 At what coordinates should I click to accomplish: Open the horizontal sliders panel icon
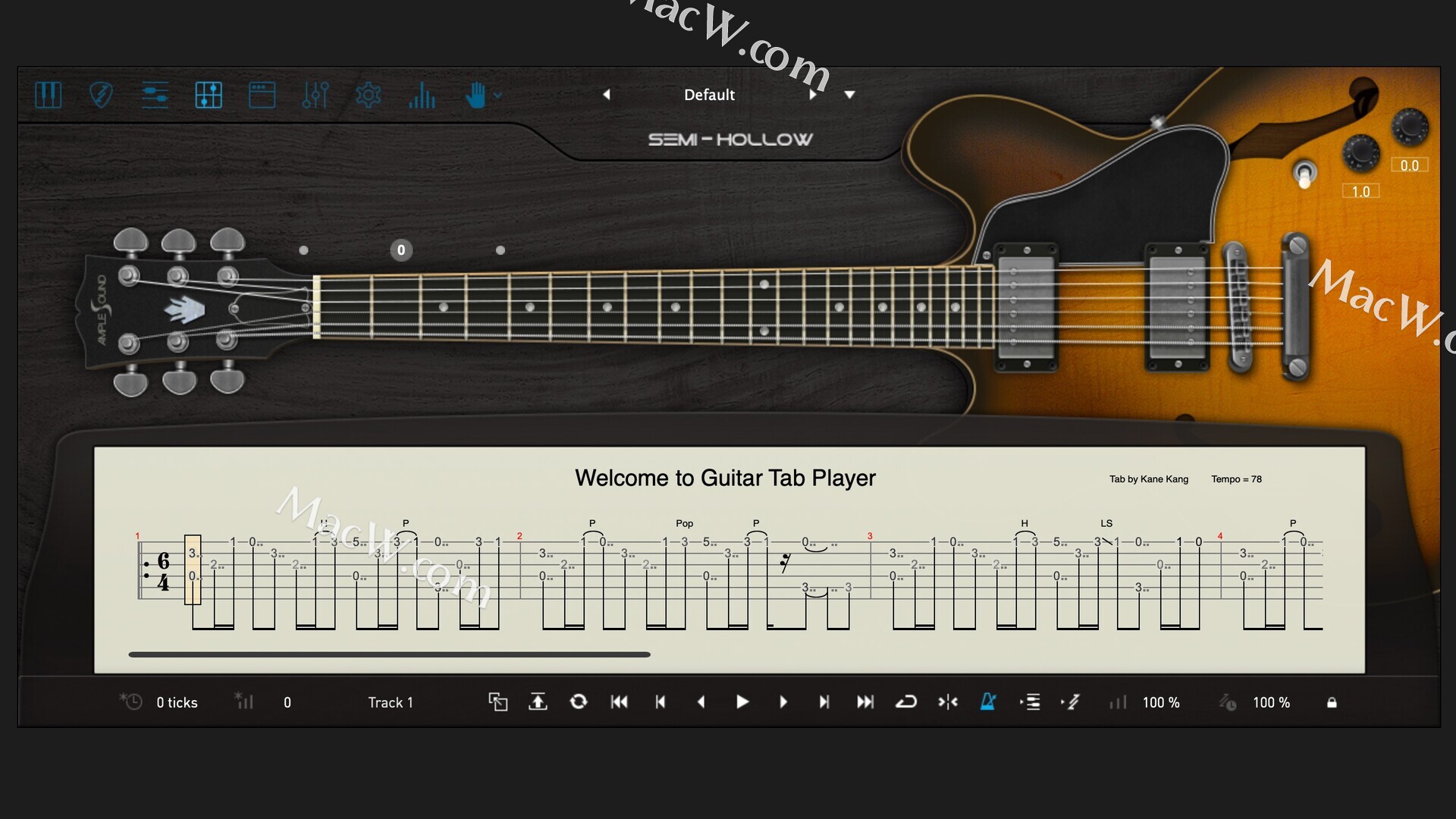[x=155, y=96]
